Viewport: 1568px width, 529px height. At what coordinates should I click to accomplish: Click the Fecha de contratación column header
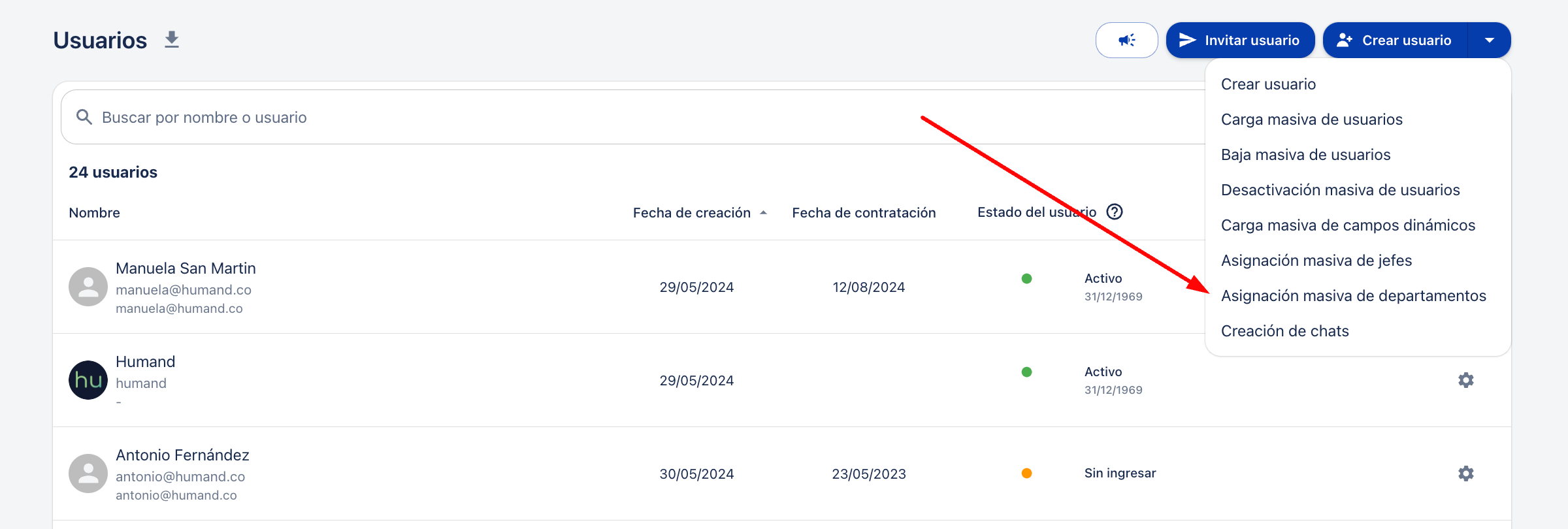coord(864,213)
